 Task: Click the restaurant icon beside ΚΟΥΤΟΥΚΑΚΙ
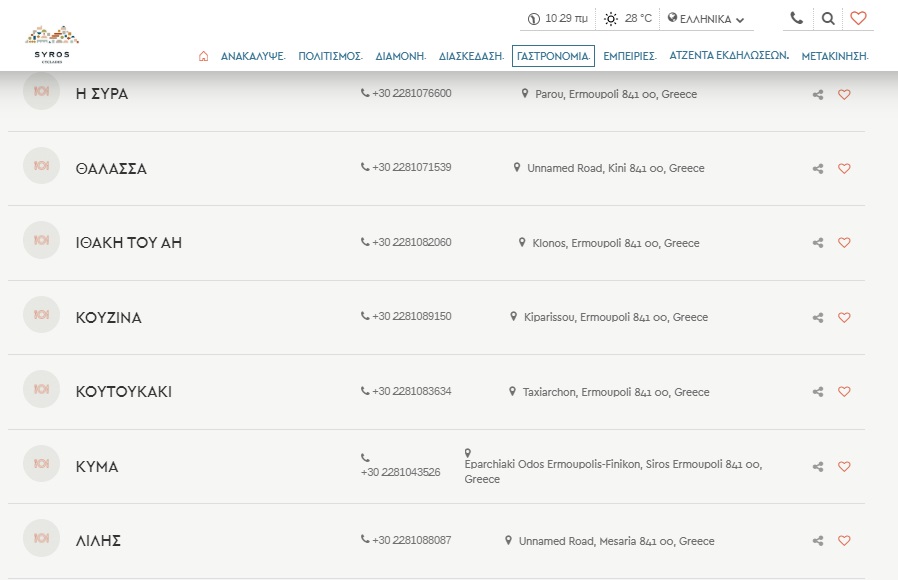(41, 389)
